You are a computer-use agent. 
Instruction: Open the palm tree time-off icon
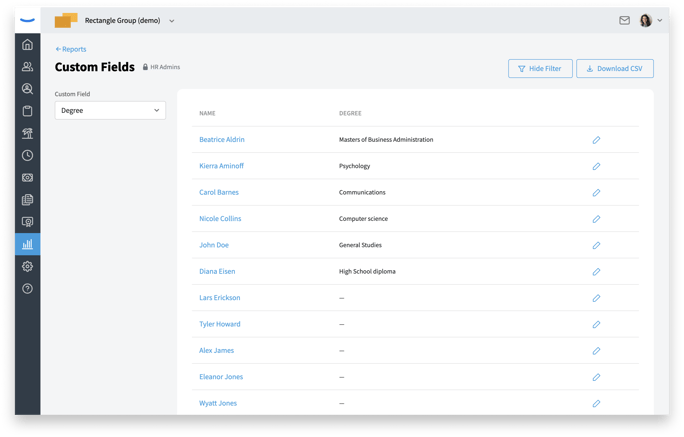coord(27,133)
